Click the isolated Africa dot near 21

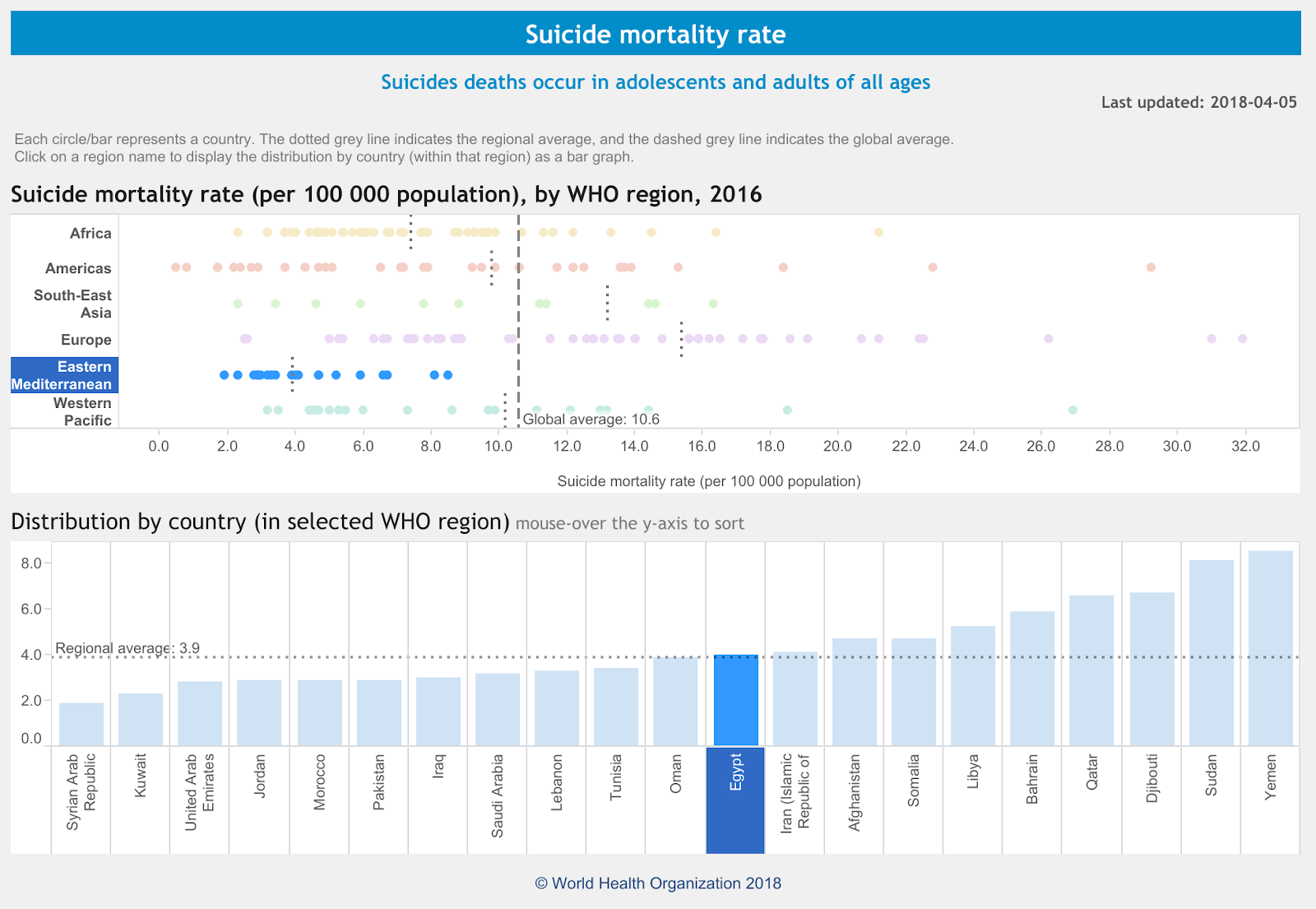878,231
